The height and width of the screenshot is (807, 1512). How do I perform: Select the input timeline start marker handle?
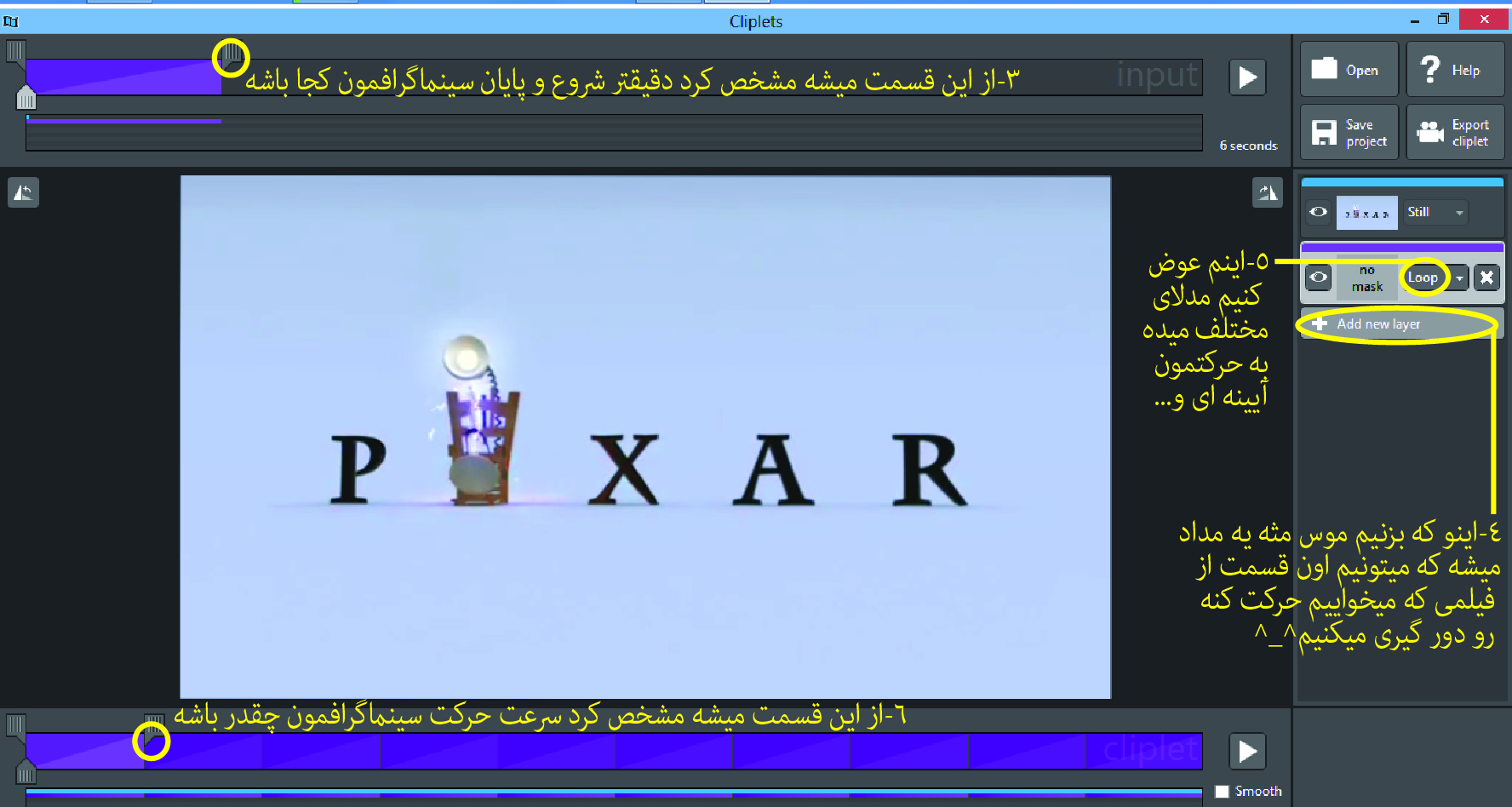tap(15, 53)
